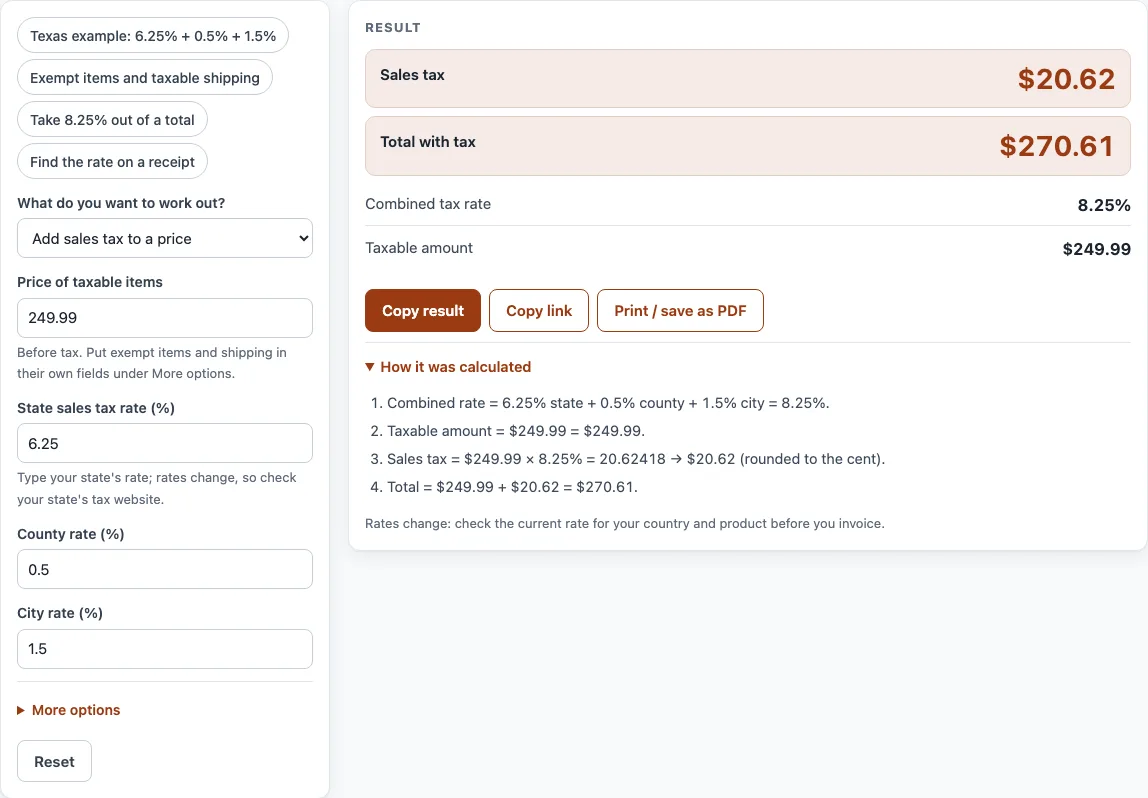Click the Total with tax value $270.61
The image size is (1148, 798).
coord(1056,146)
